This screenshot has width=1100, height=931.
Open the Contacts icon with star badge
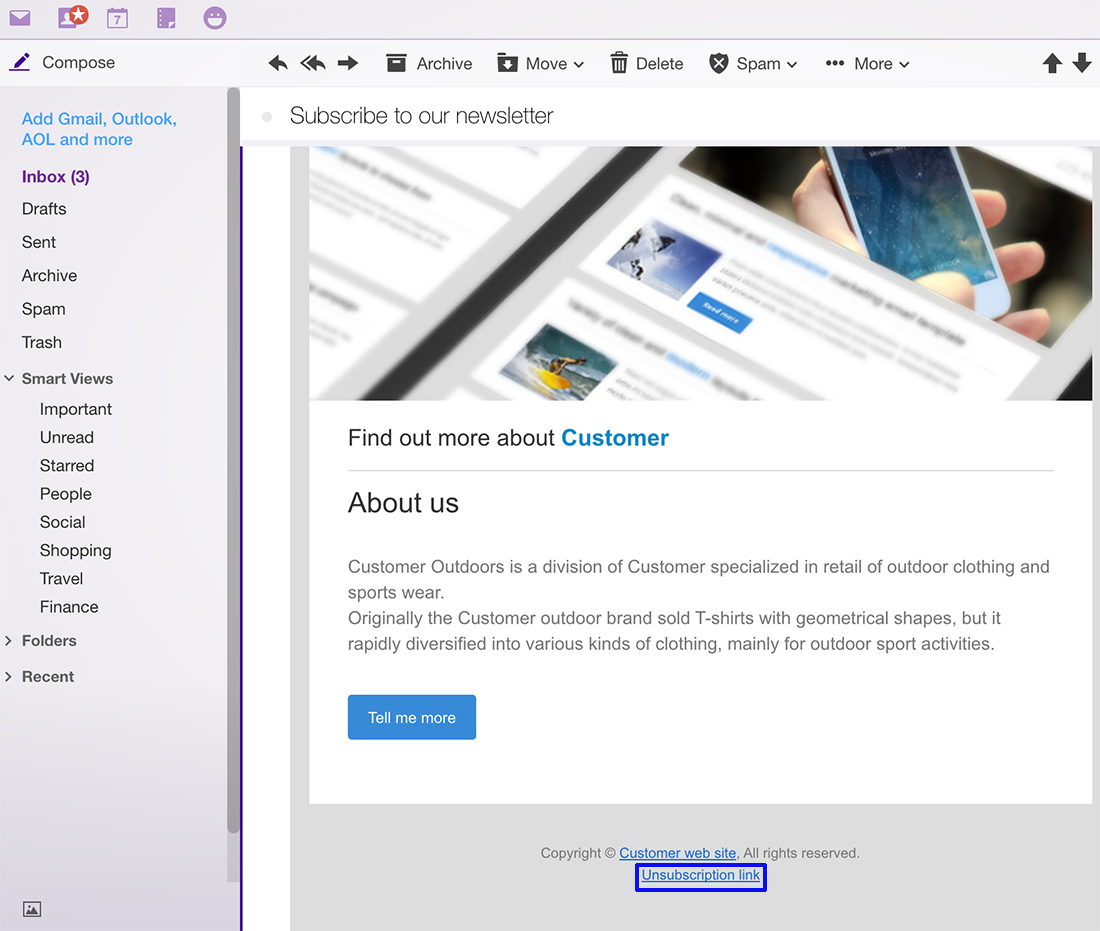pyautogui.click(x=72, y=17)
